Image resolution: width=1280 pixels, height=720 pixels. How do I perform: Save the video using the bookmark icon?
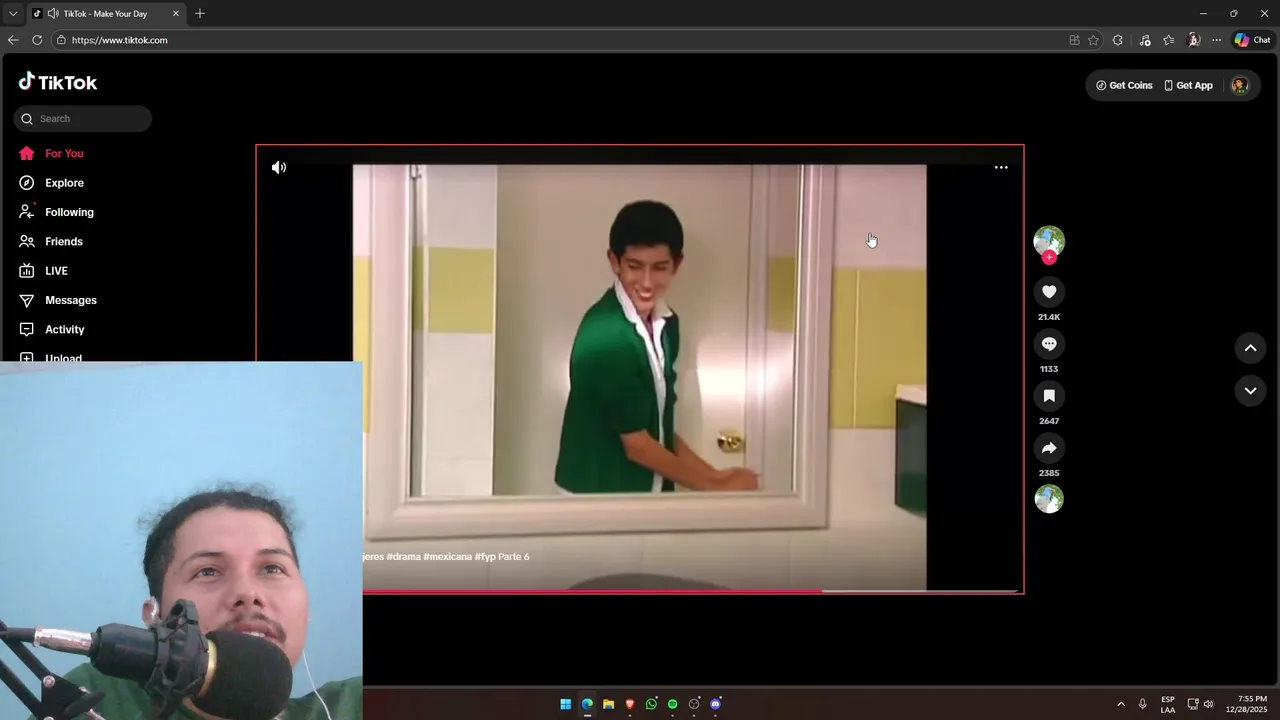click(1049, 396)
